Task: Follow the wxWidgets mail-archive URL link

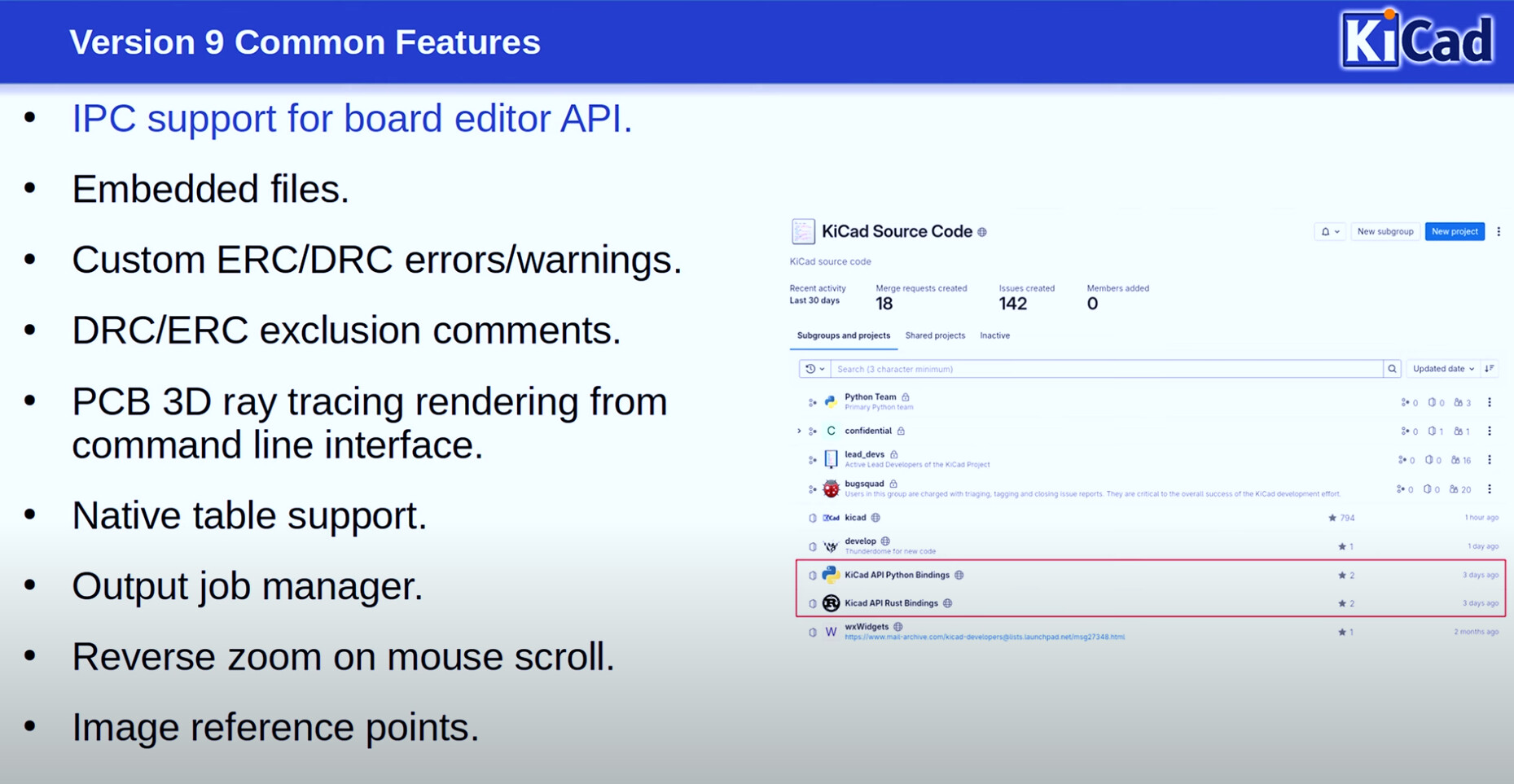Action: click(985, 637)
